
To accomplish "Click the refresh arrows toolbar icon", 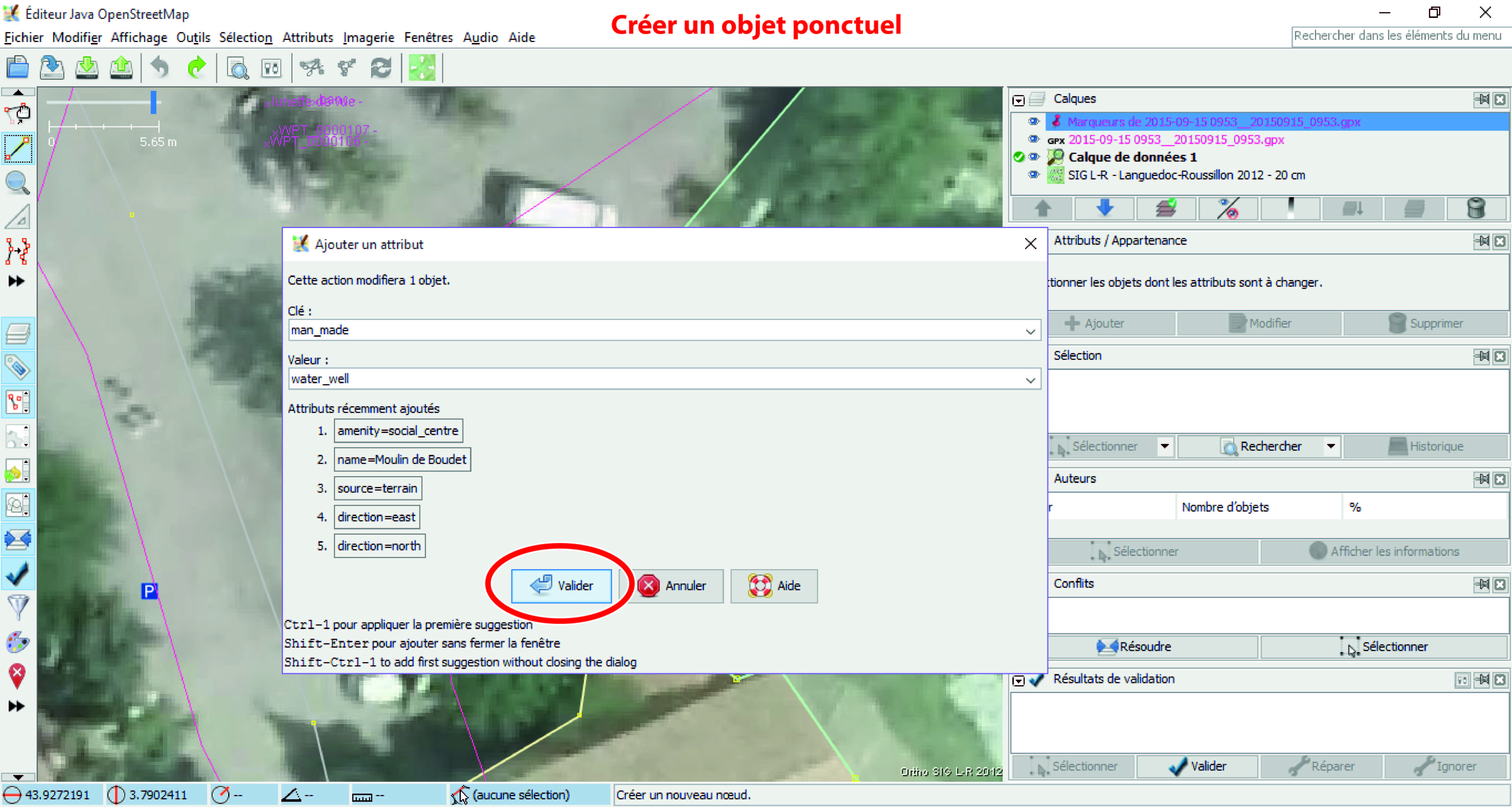I will coord(381,68).
